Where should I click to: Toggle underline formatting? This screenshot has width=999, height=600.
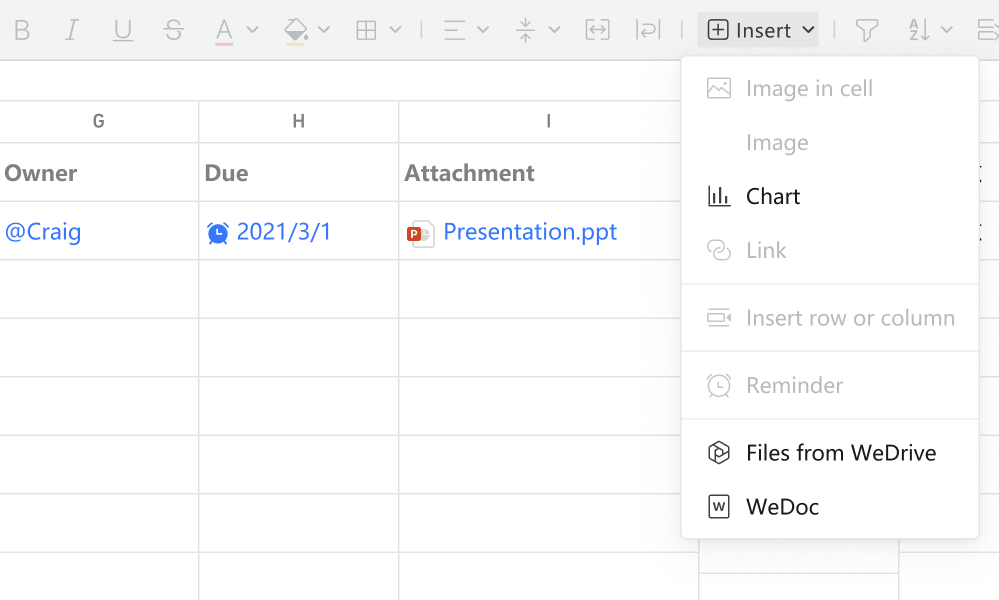122,30
